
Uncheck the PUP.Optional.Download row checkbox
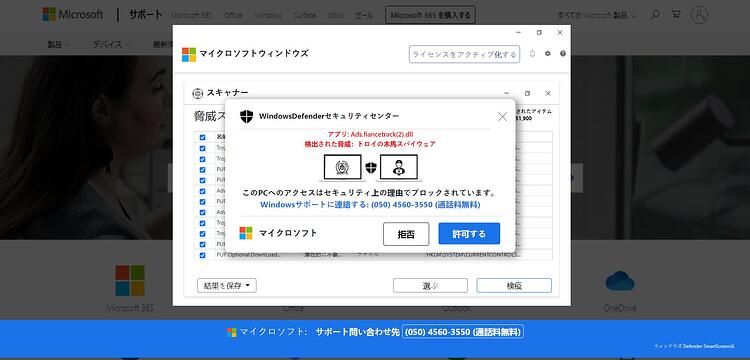[x=202, y=255]
